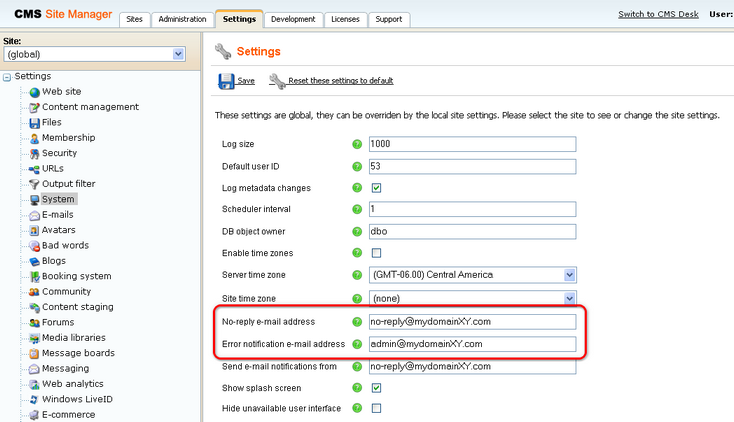Click the E-mails envelope icon
Screen dimensions: 734x422
click(x=34, y=215)
